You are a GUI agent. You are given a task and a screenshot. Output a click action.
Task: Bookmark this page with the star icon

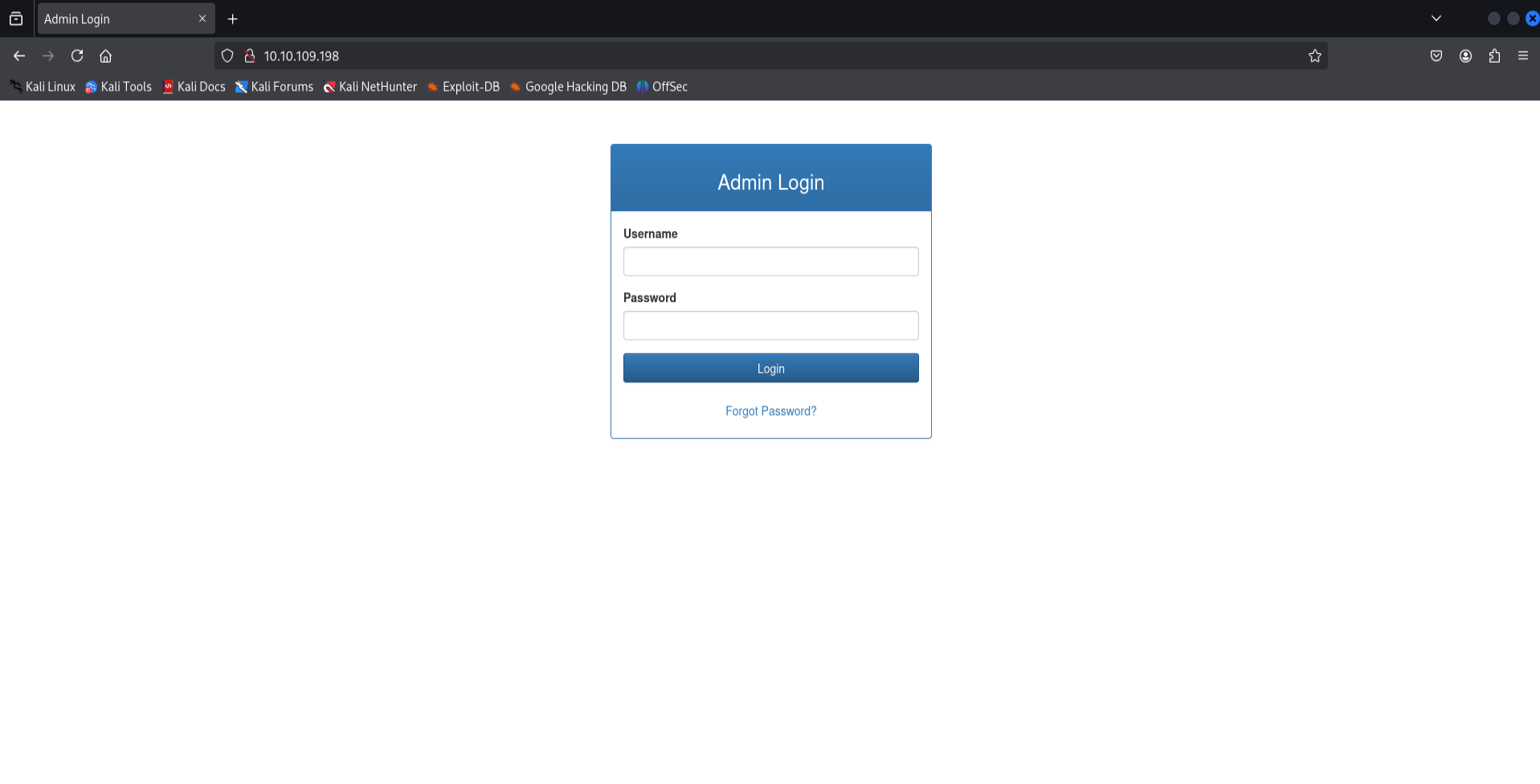coord(1314,56)
